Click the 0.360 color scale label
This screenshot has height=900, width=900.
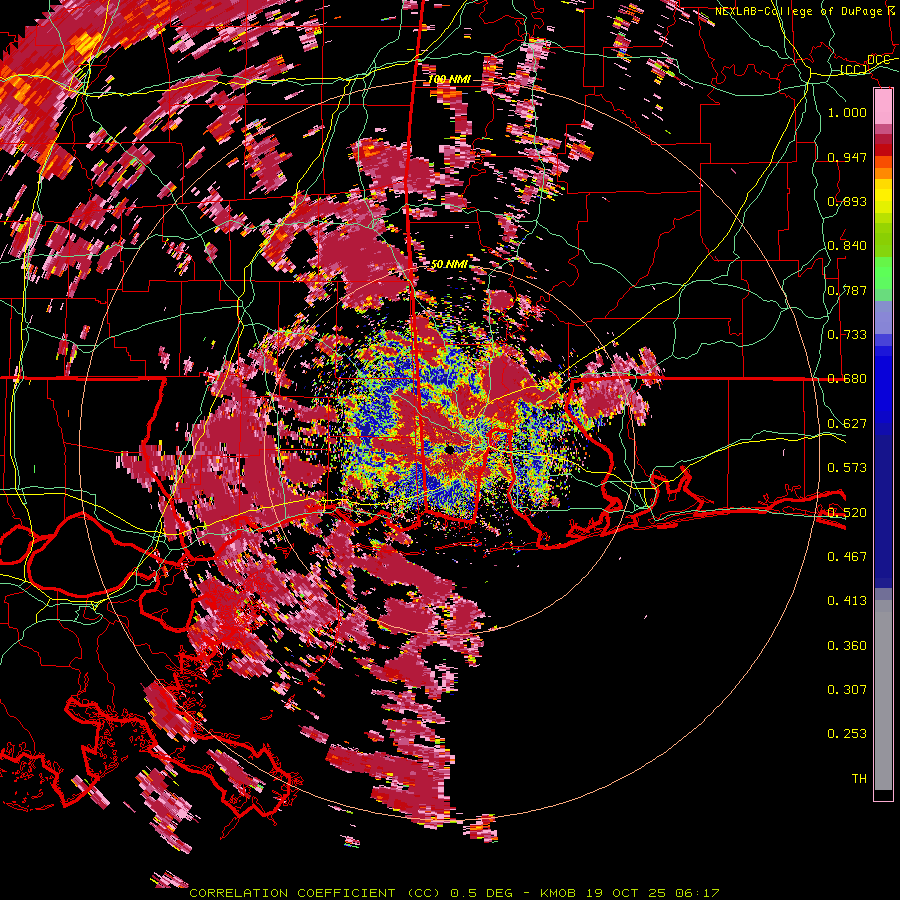(x=847, y=646)
